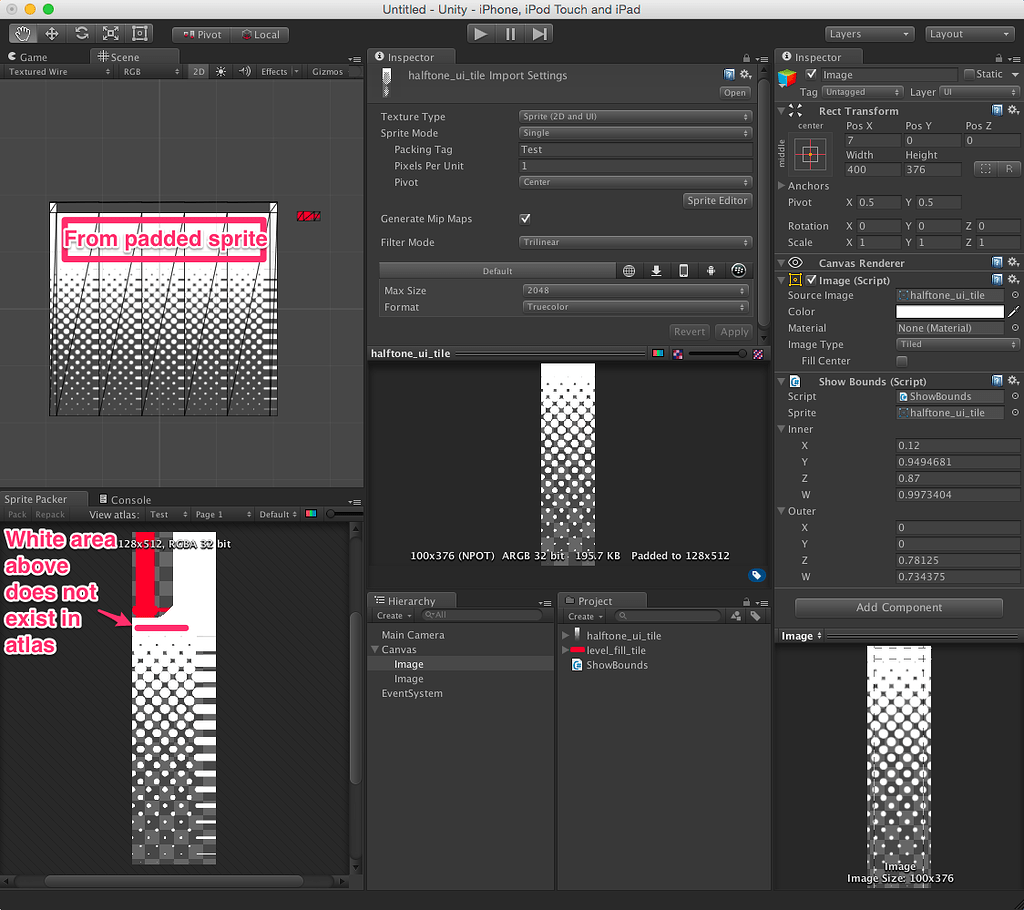The width and height of the screenshot is (1024, 910).
Task: Select the Move tool
Action: click(x=52, y=33)
